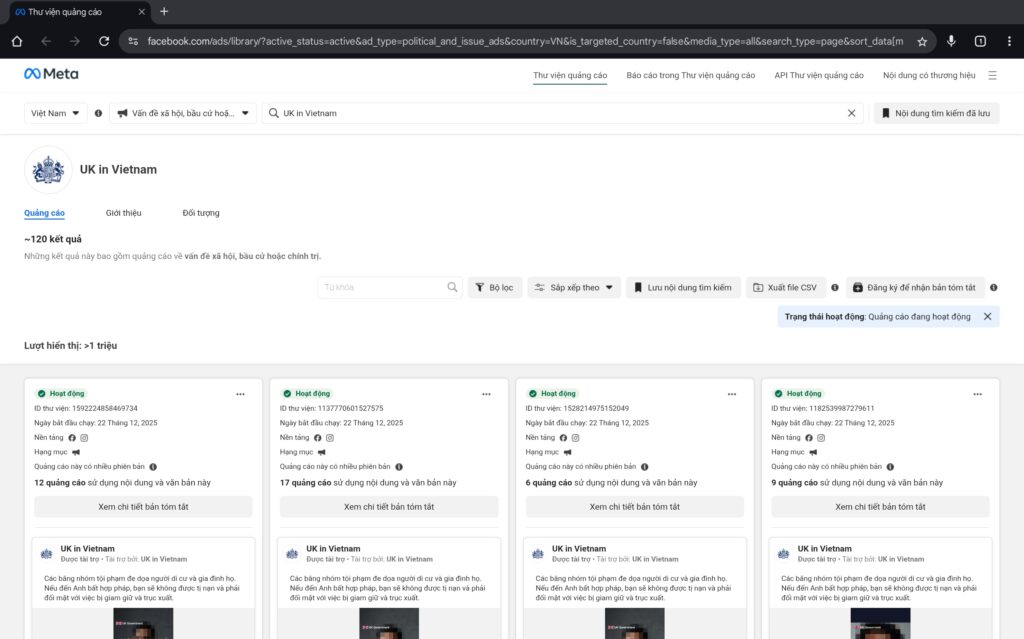The height and width of the screenshot is (639, 1024).
Task: Open the 'Vấn đề xã hội, bầu cử' category dropdown
Action: 185,112
